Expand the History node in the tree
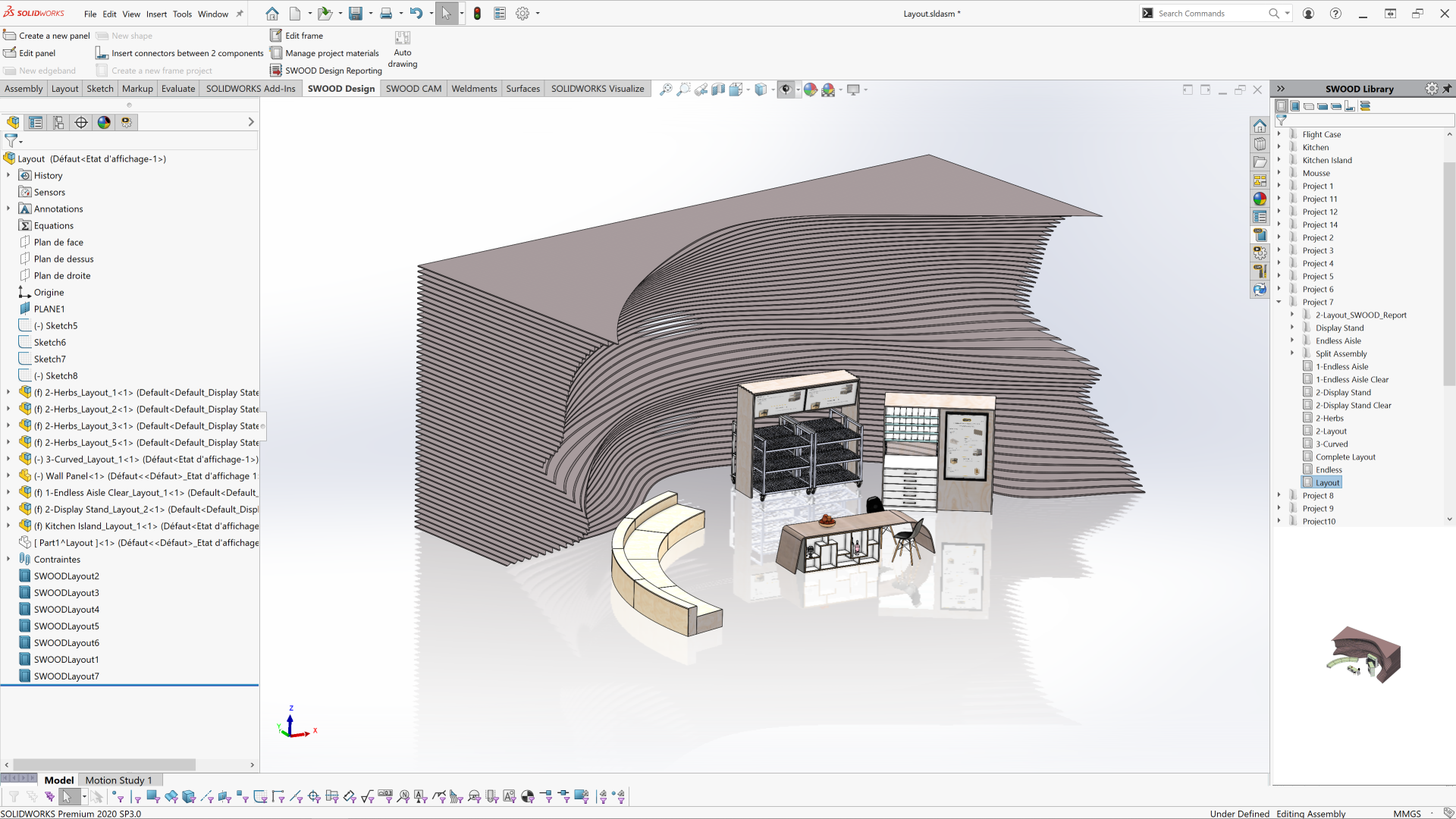This screenshot has width=1456, height=819. (x=8, y=175)
